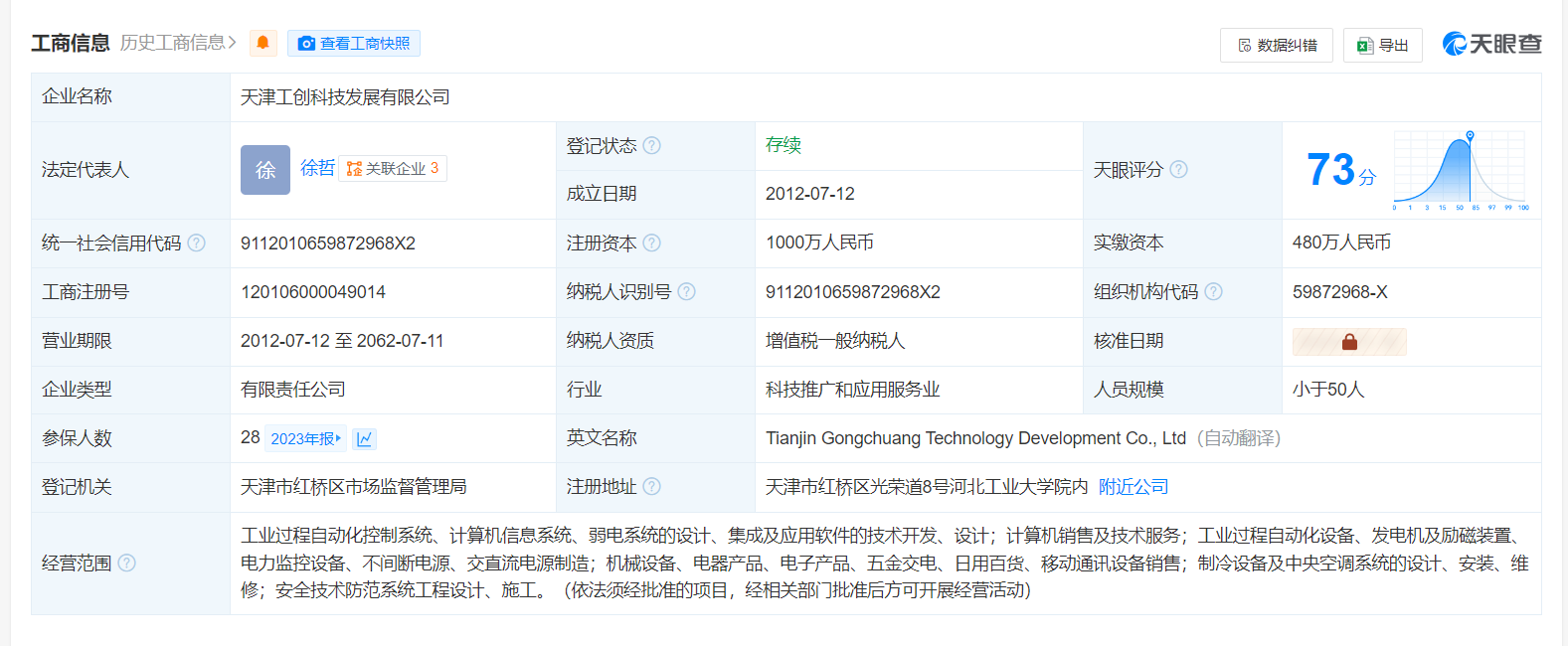Image resolution: width=1568 pixels, height=646 pixels.
Task: Click registered capital 1000万人民币
Action: click(x=819, y=242)
